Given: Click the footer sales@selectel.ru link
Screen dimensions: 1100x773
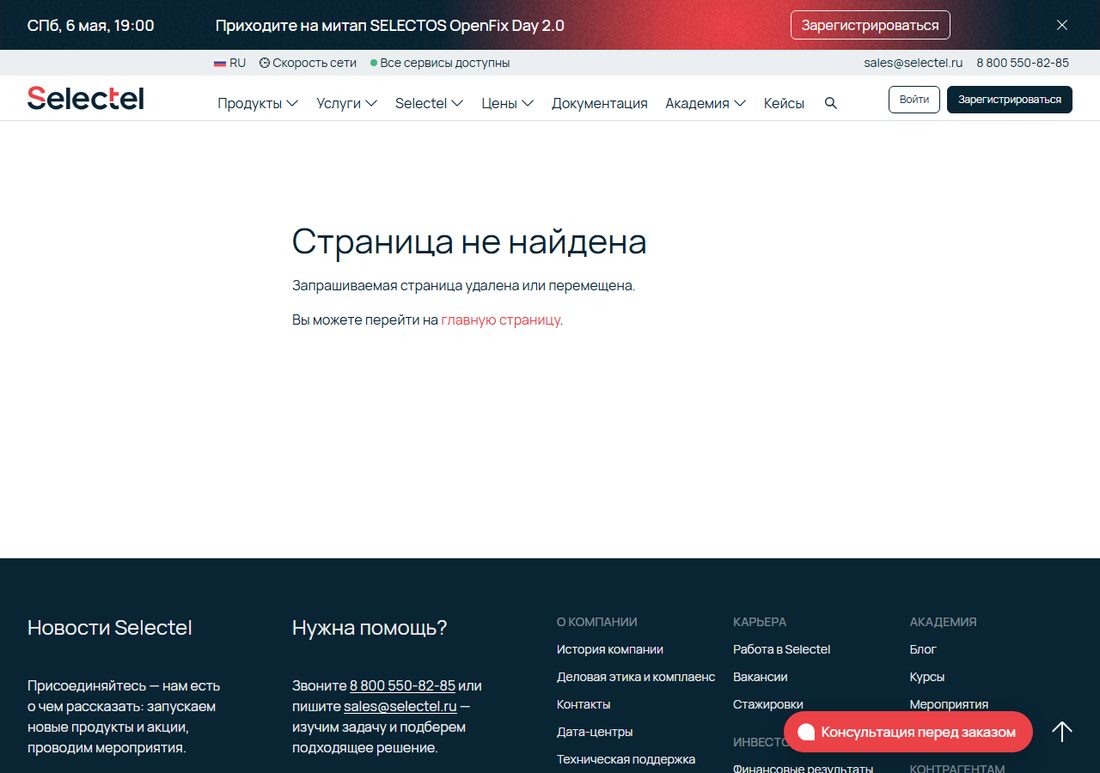Looking at the screenshot, I should pos(400,706).
